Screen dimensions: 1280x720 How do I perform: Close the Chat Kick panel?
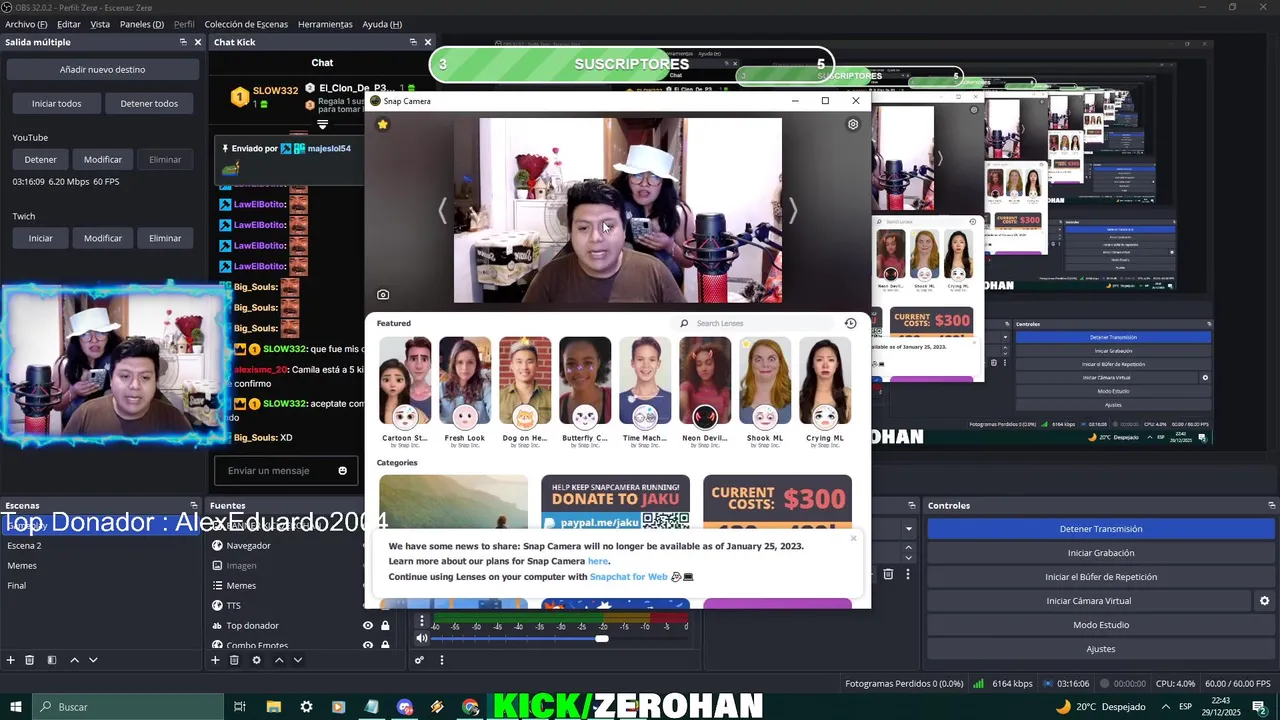pos(428,42)
